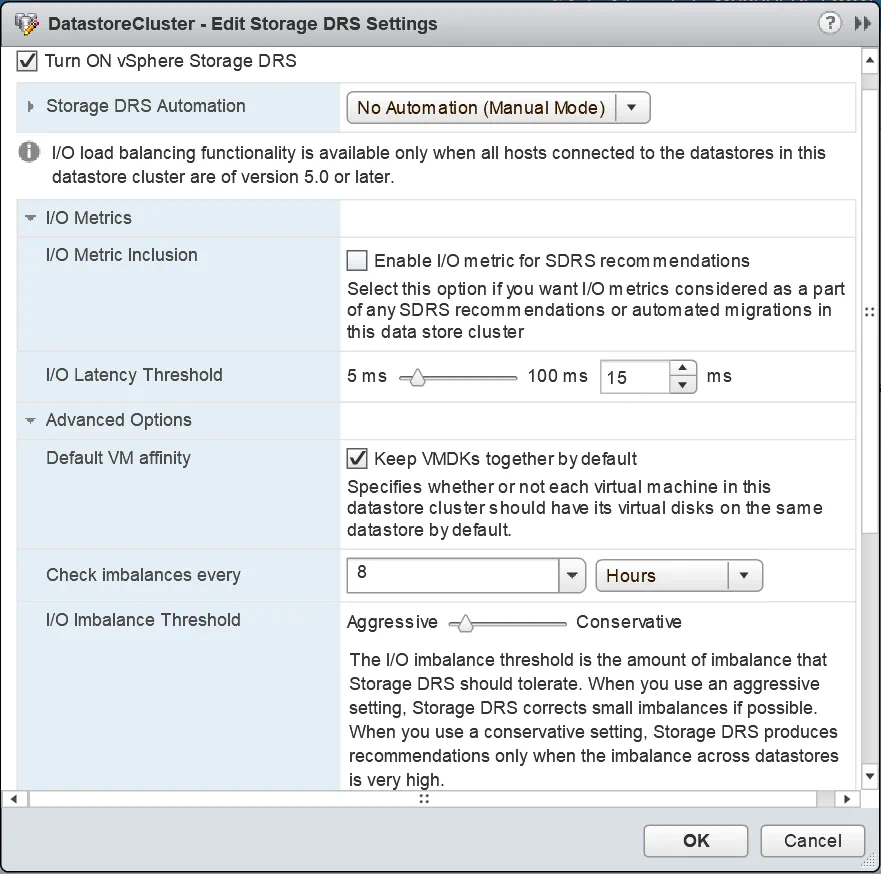The image size is (881, 874).
Task: Click the info icon beside I/O load balancing note
Action: (x=29, y=154)
